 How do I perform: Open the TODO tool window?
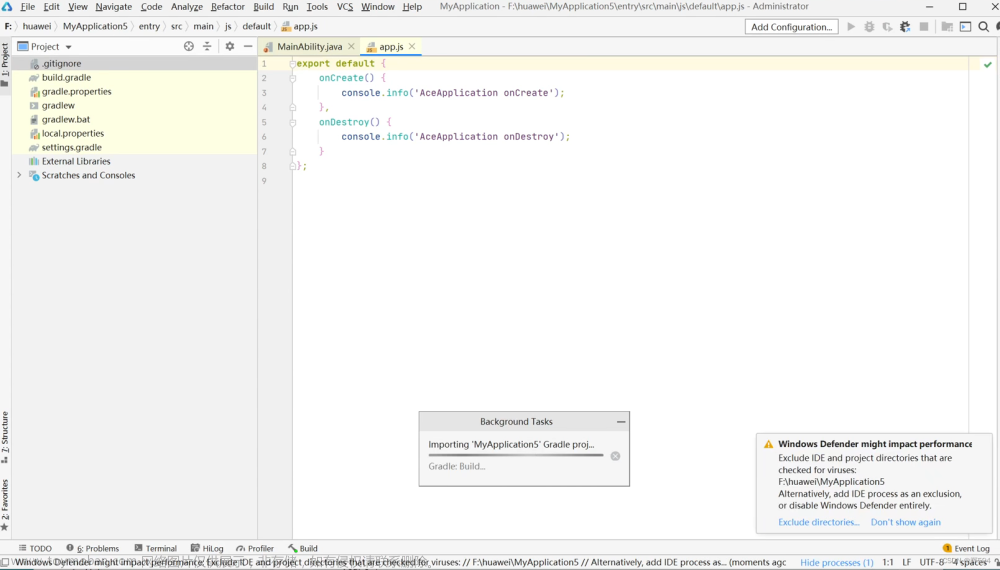pyautogui.click(x=35, y=548)
